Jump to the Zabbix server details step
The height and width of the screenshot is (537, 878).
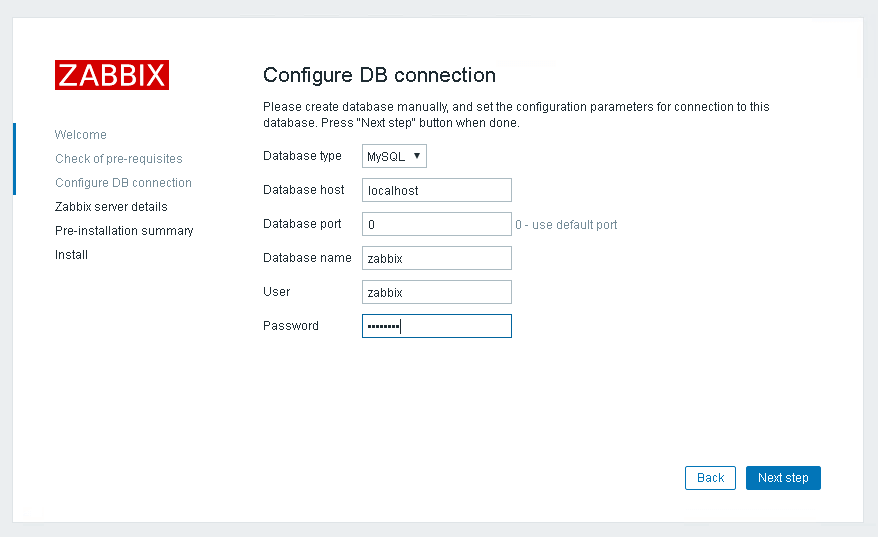click(111, 207)
